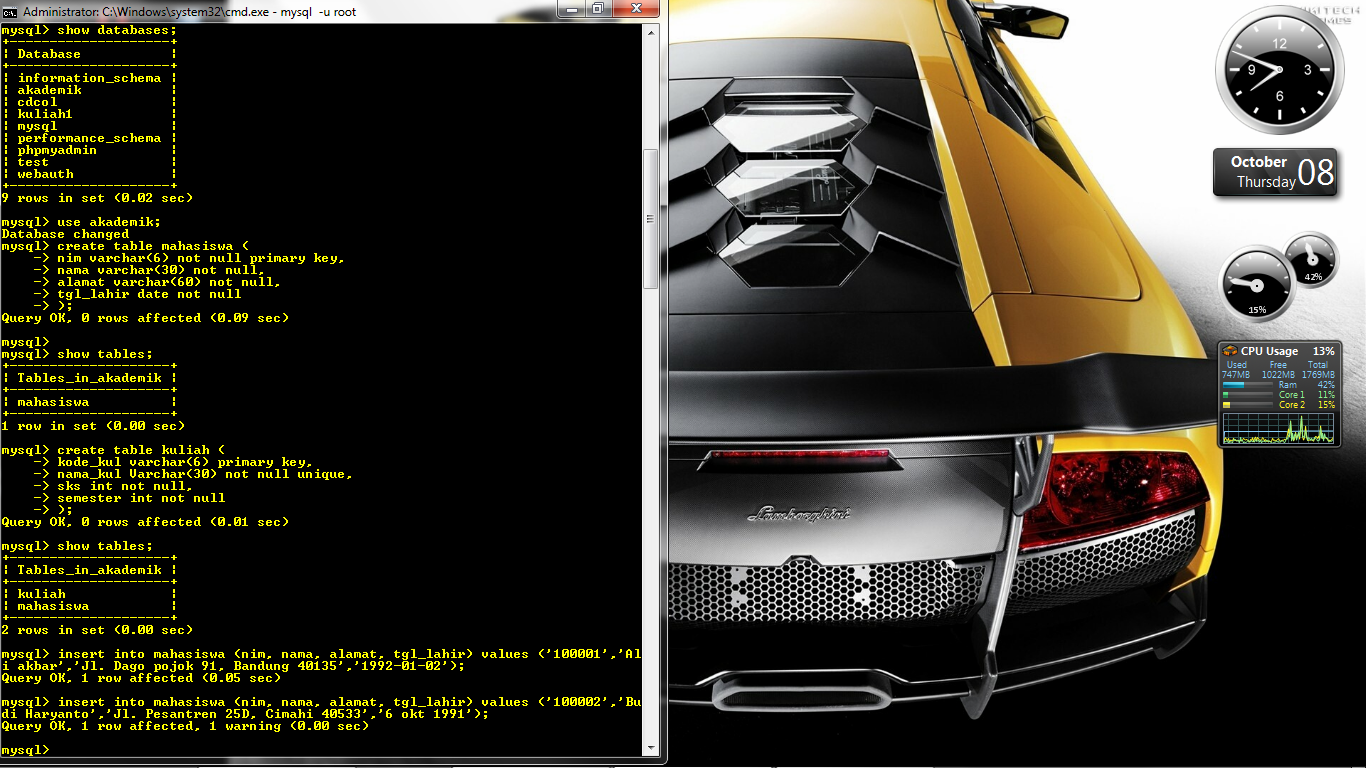Click the '747MB' used memory value

[x=1236, y=375]
